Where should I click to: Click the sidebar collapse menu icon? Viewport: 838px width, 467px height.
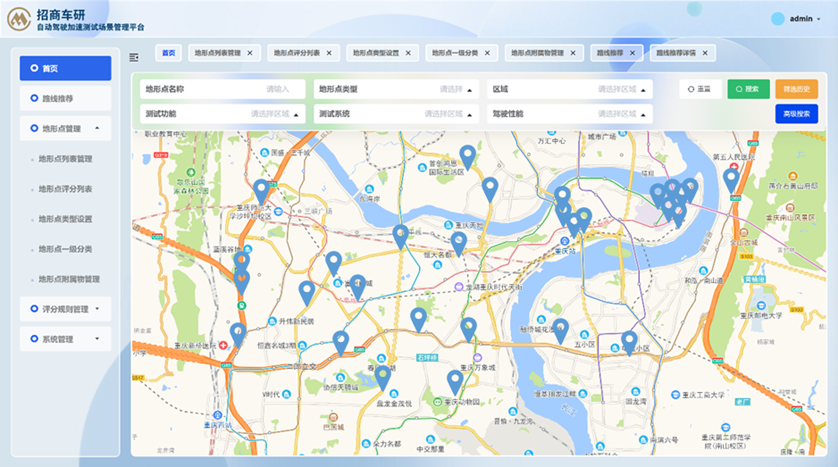click(134, 57)
